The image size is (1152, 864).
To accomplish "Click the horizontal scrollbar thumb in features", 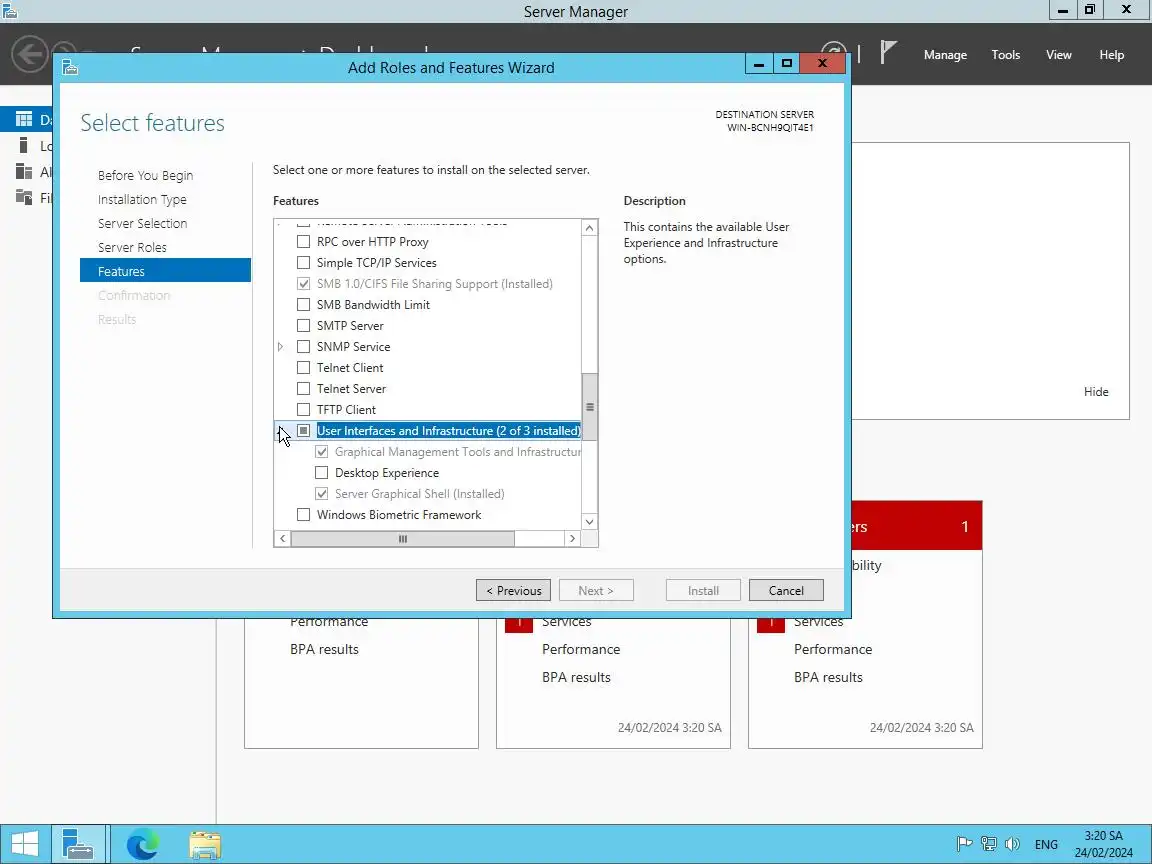I will pos(403,539).
